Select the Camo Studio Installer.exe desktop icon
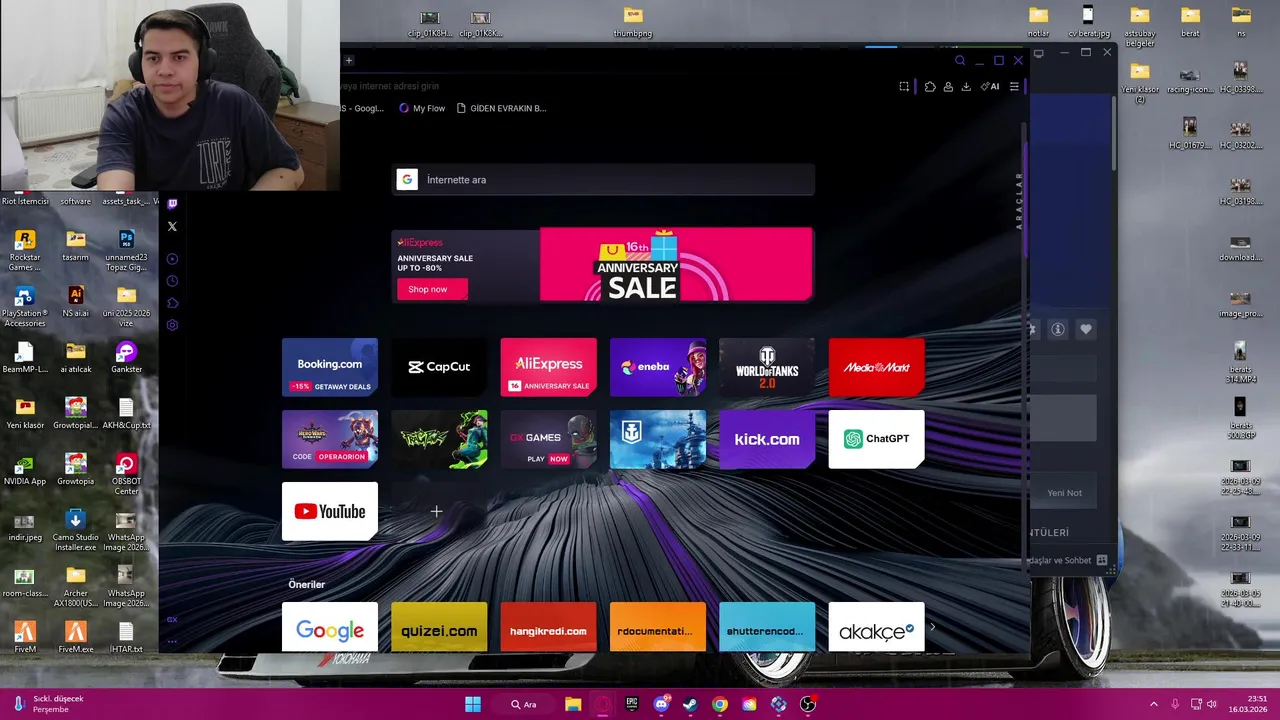Image resolution: width=1280 pixels, height=720 pixels. (x=76, y=531)
